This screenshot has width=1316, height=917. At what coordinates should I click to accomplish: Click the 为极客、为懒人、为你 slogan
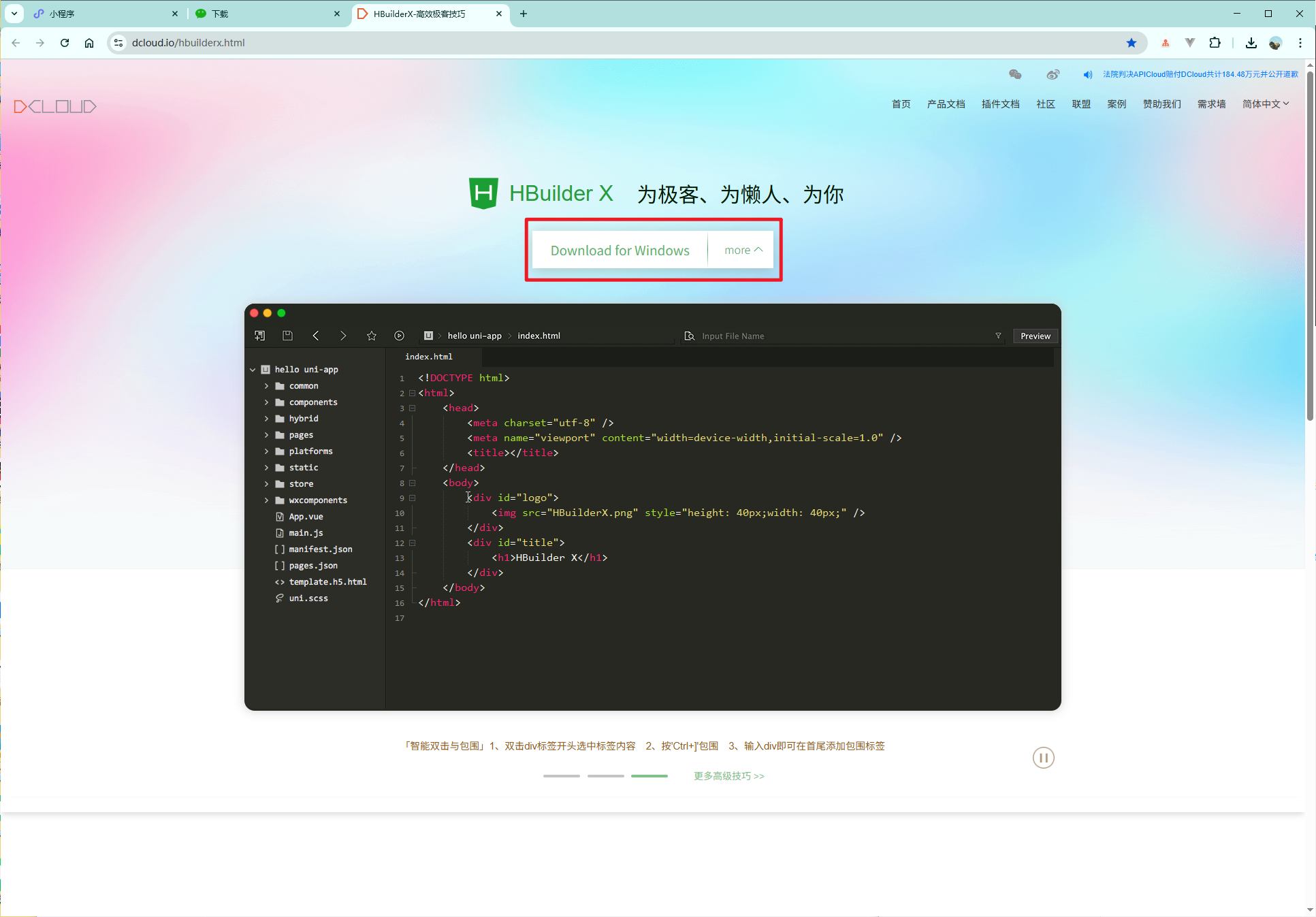tap(740, 195)
